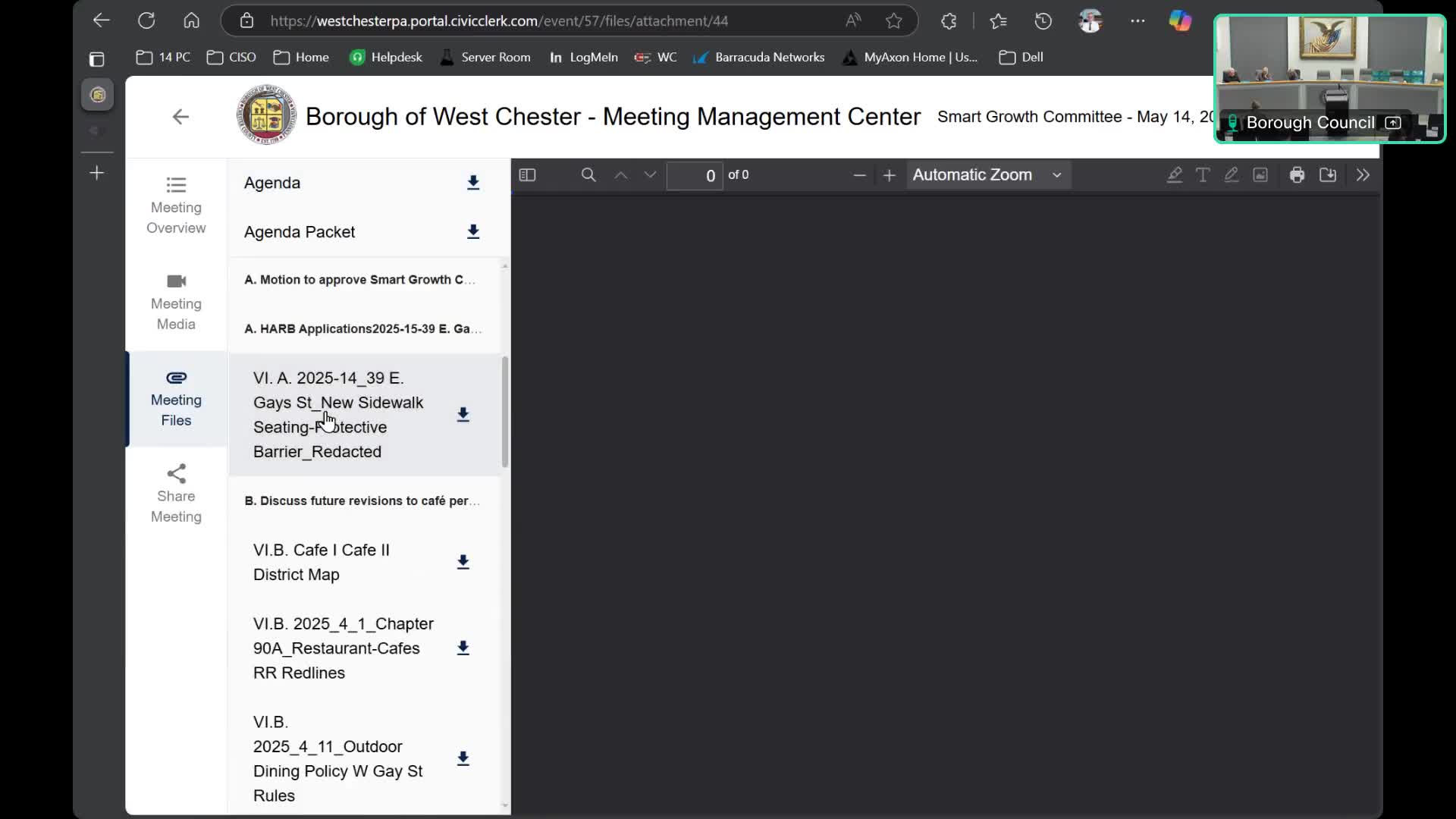Click the Agenda document link
The image size is (1456, 819).
272,183
